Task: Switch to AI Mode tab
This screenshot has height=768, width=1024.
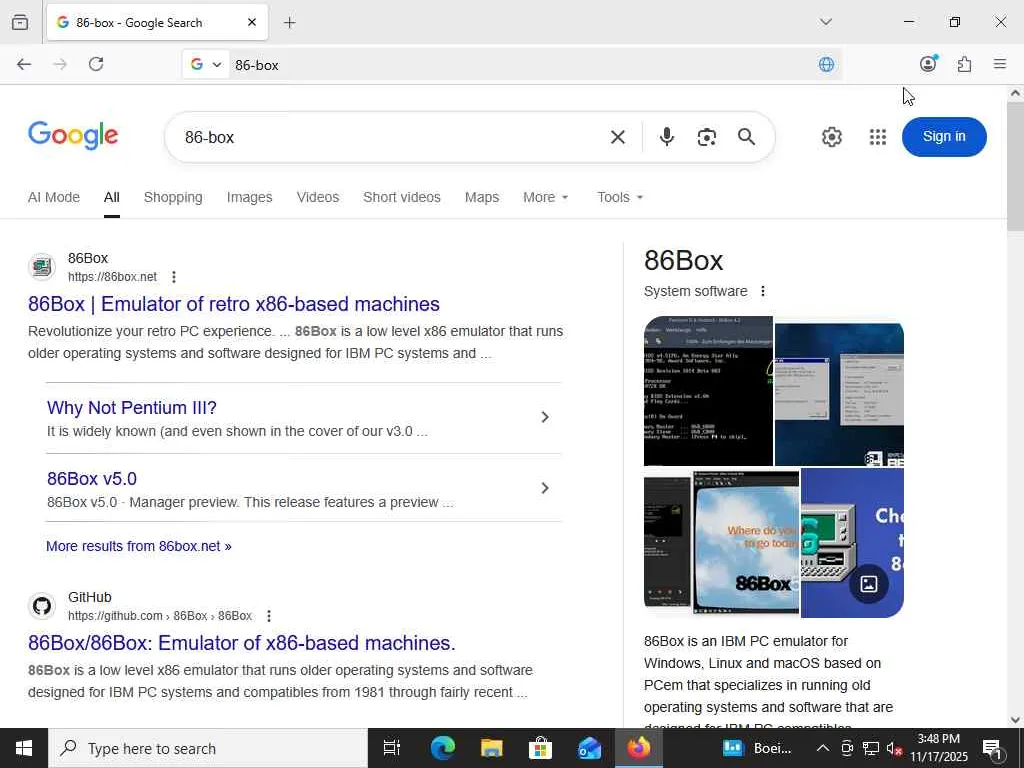Action: tap(54, 197)
